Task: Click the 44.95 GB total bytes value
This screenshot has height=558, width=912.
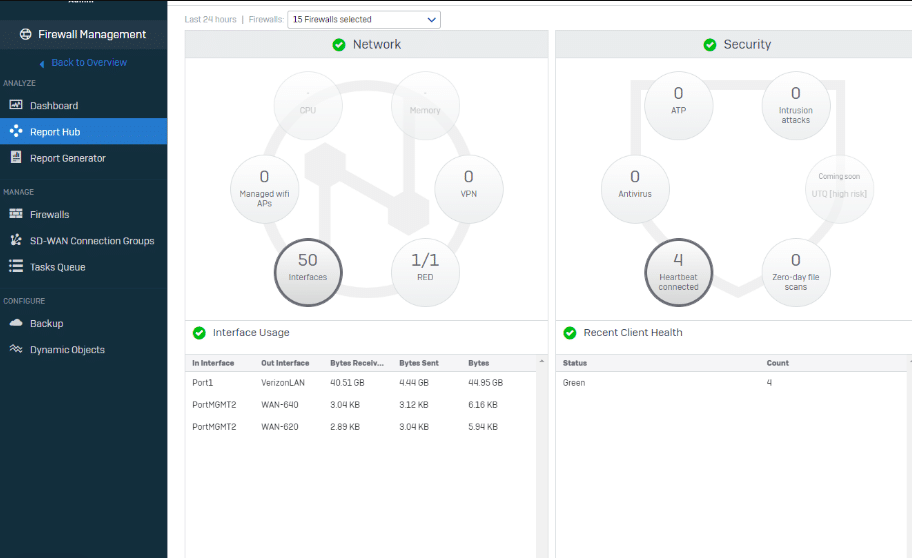Action: tap(486, 383)
